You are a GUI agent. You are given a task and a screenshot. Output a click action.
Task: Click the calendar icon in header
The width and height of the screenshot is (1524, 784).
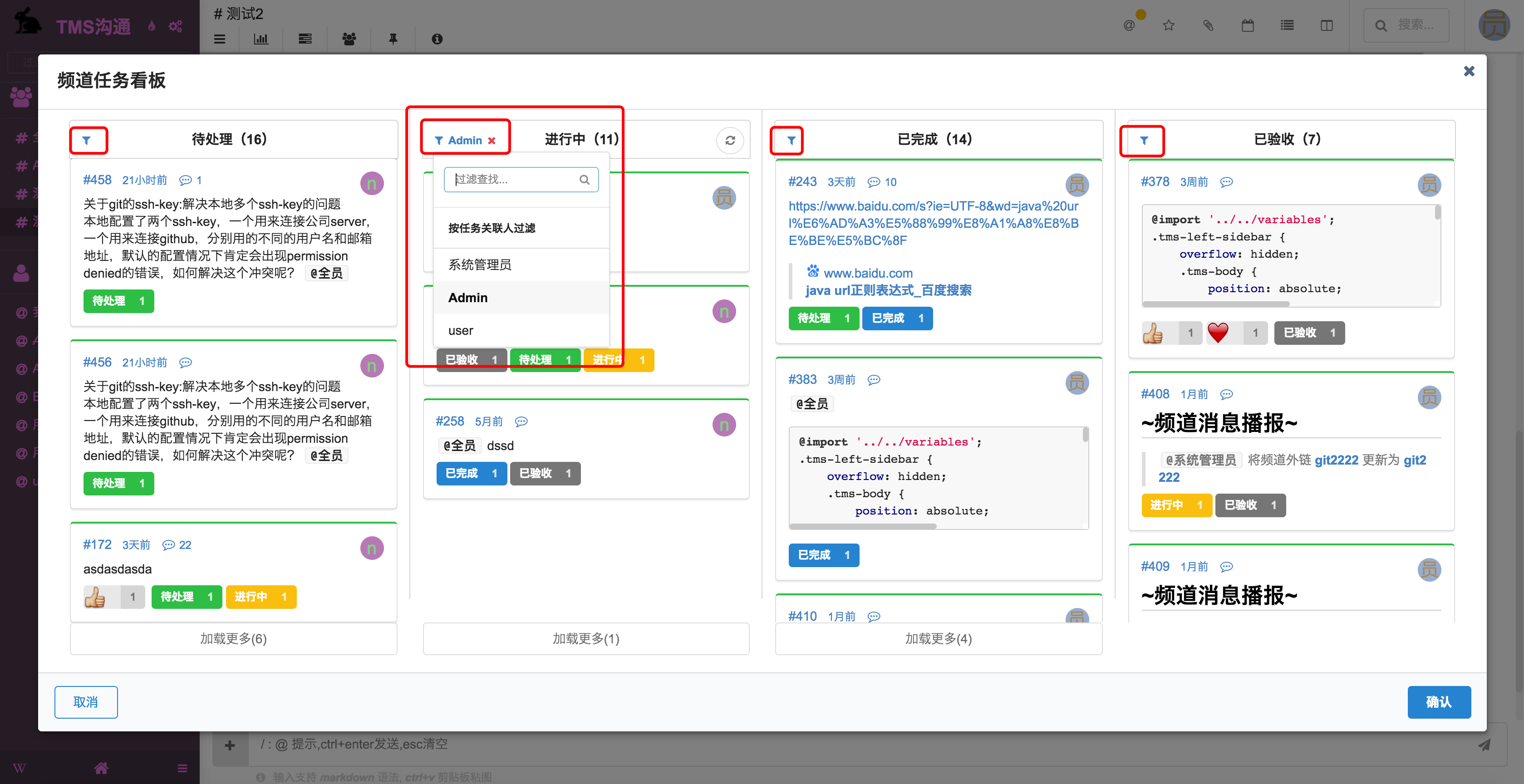[x=1248, y=25]
